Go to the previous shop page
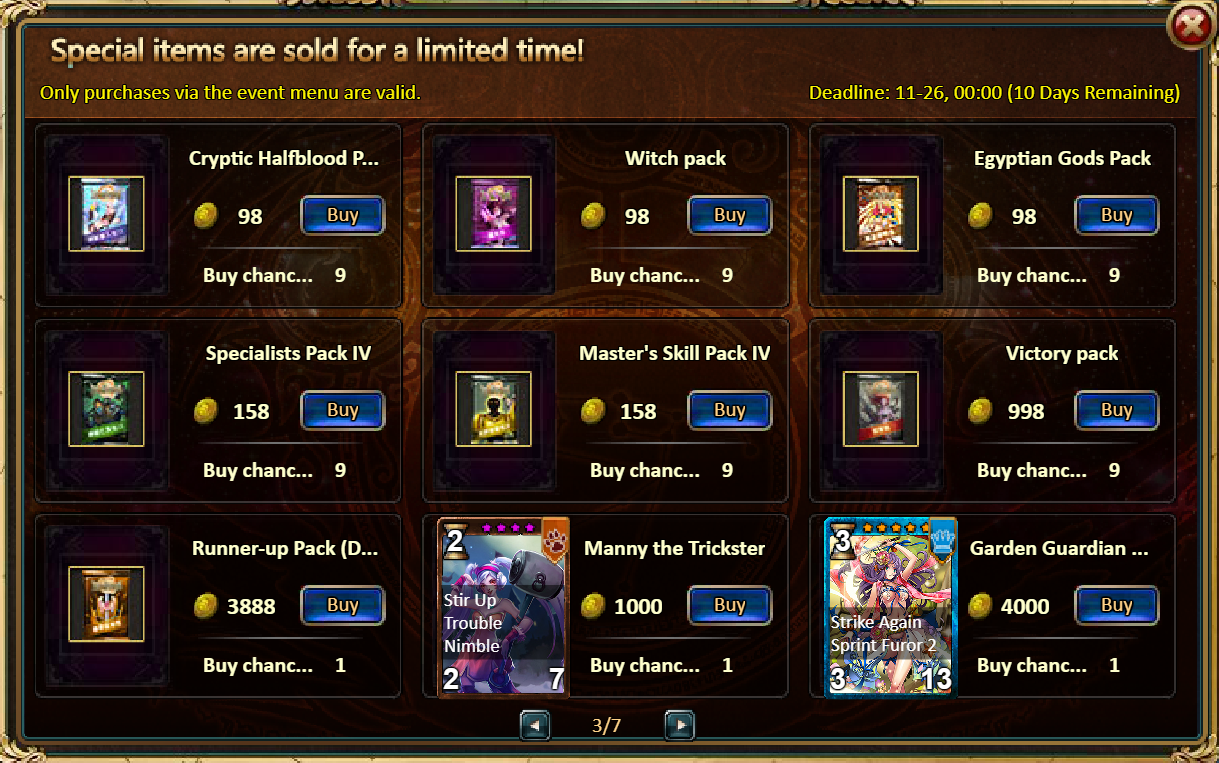The image size is (1219, 763). [x=535, y=725]
